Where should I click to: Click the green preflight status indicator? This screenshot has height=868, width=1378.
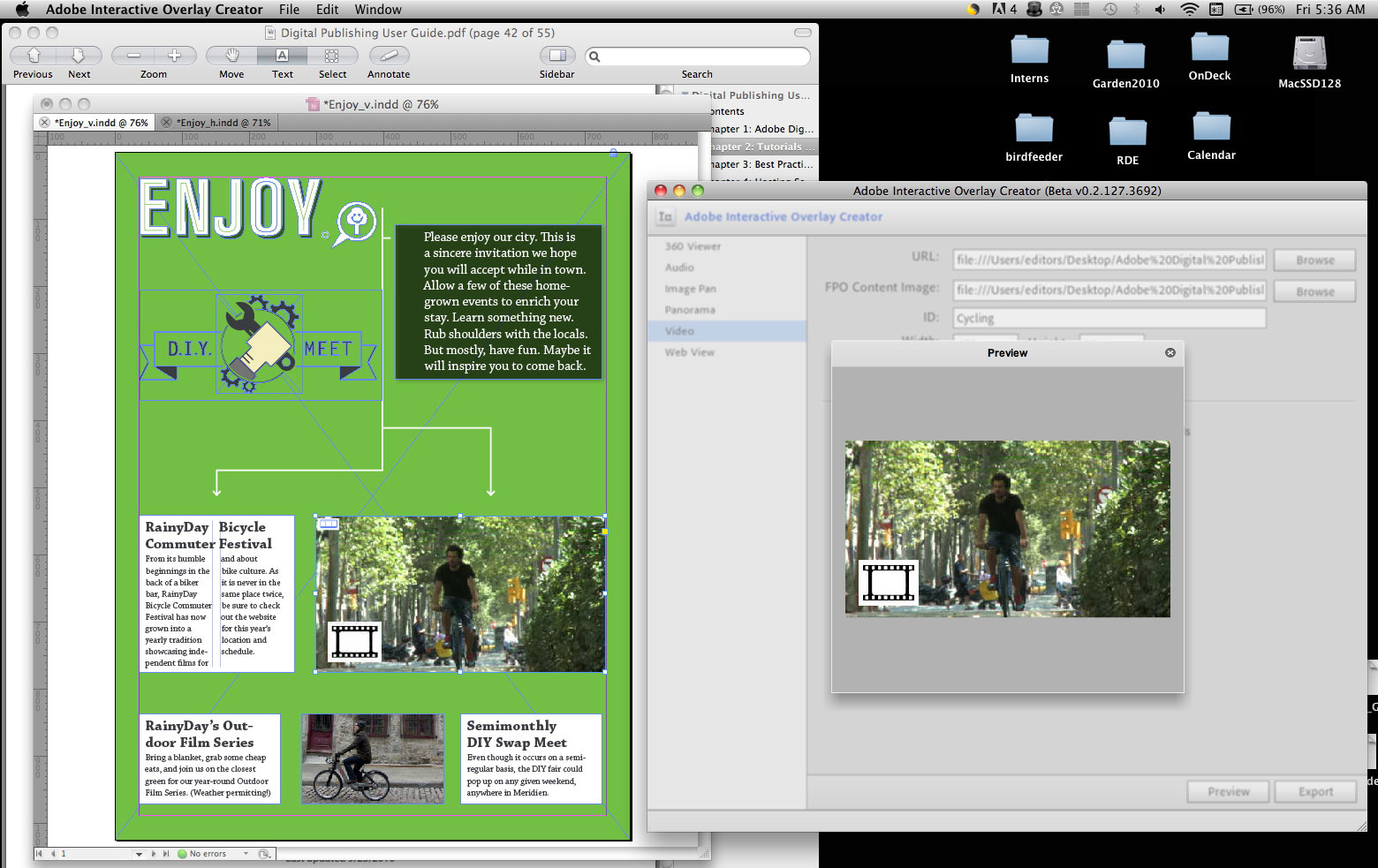click(182, 854)
